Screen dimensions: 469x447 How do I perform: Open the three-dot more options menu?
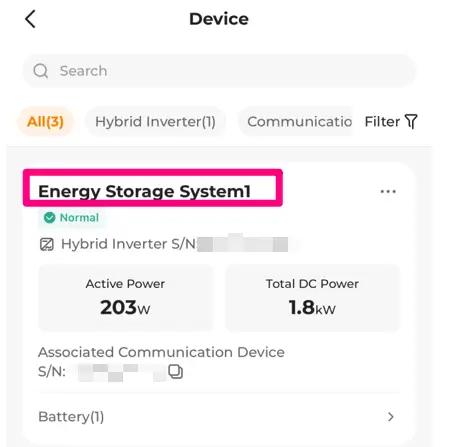point(388,192)
